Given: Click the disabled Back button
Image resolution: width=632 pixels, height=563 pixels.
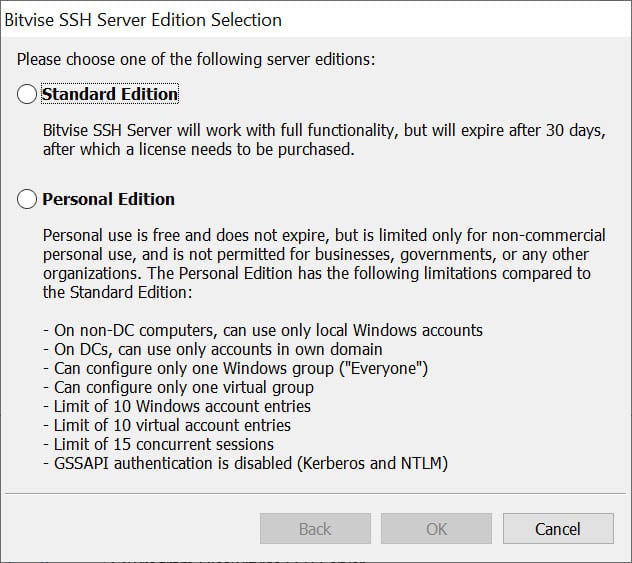Looking at the screenshot, I should tap(315, 529).
